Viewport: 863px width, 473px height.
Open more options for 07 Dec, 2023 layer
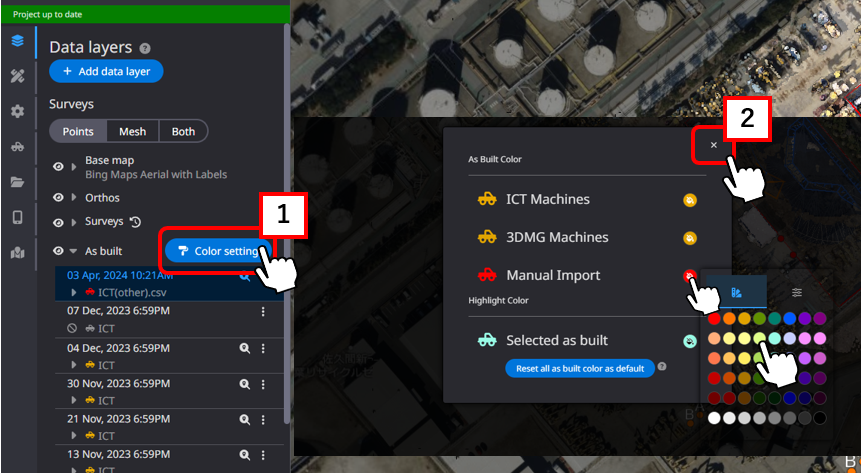coord(263,312)
